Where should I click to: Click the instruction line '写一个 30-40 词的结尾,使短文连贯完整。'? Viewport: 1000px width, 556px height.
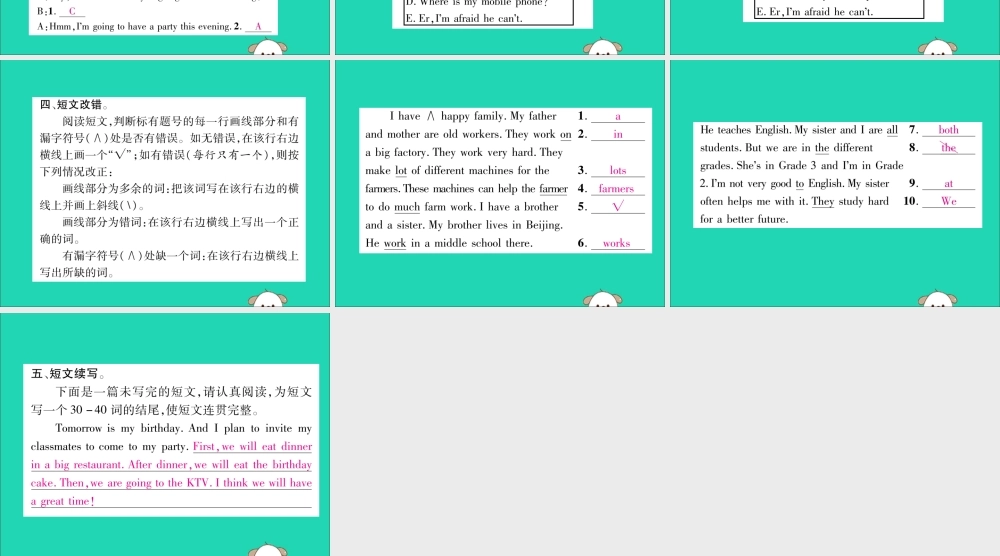pos(144,410)
